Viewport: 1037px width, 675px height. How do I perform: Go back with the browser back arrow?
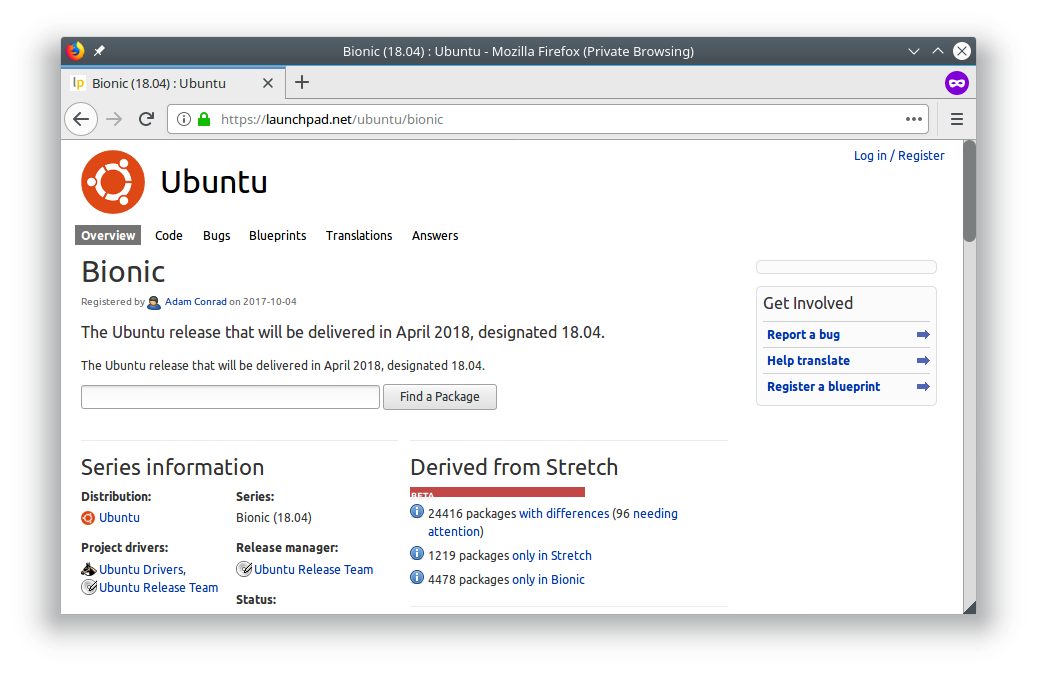[x=81, y=119]
